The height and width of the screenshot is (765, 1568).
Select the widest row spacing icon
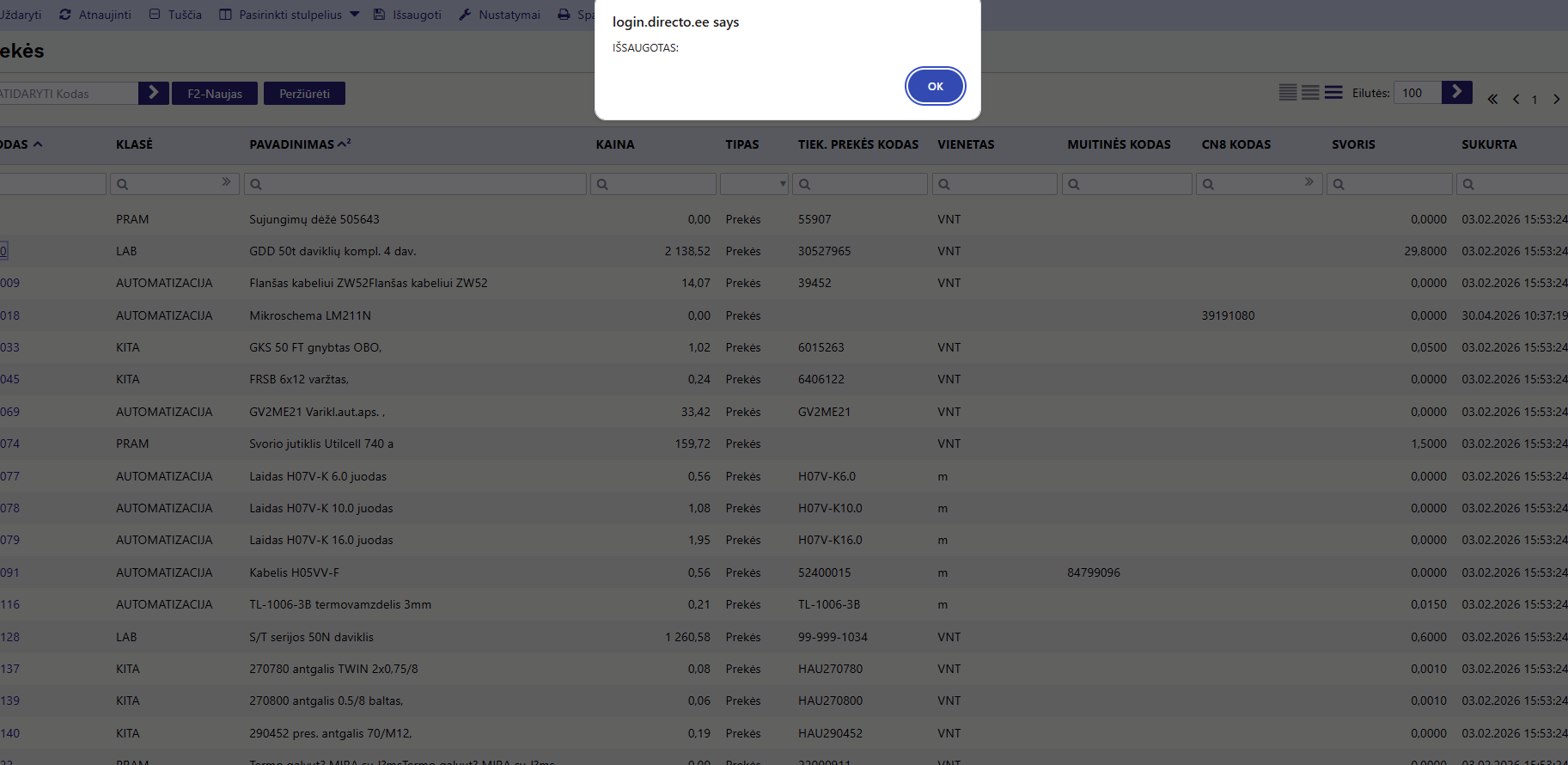pos(1333,93)
